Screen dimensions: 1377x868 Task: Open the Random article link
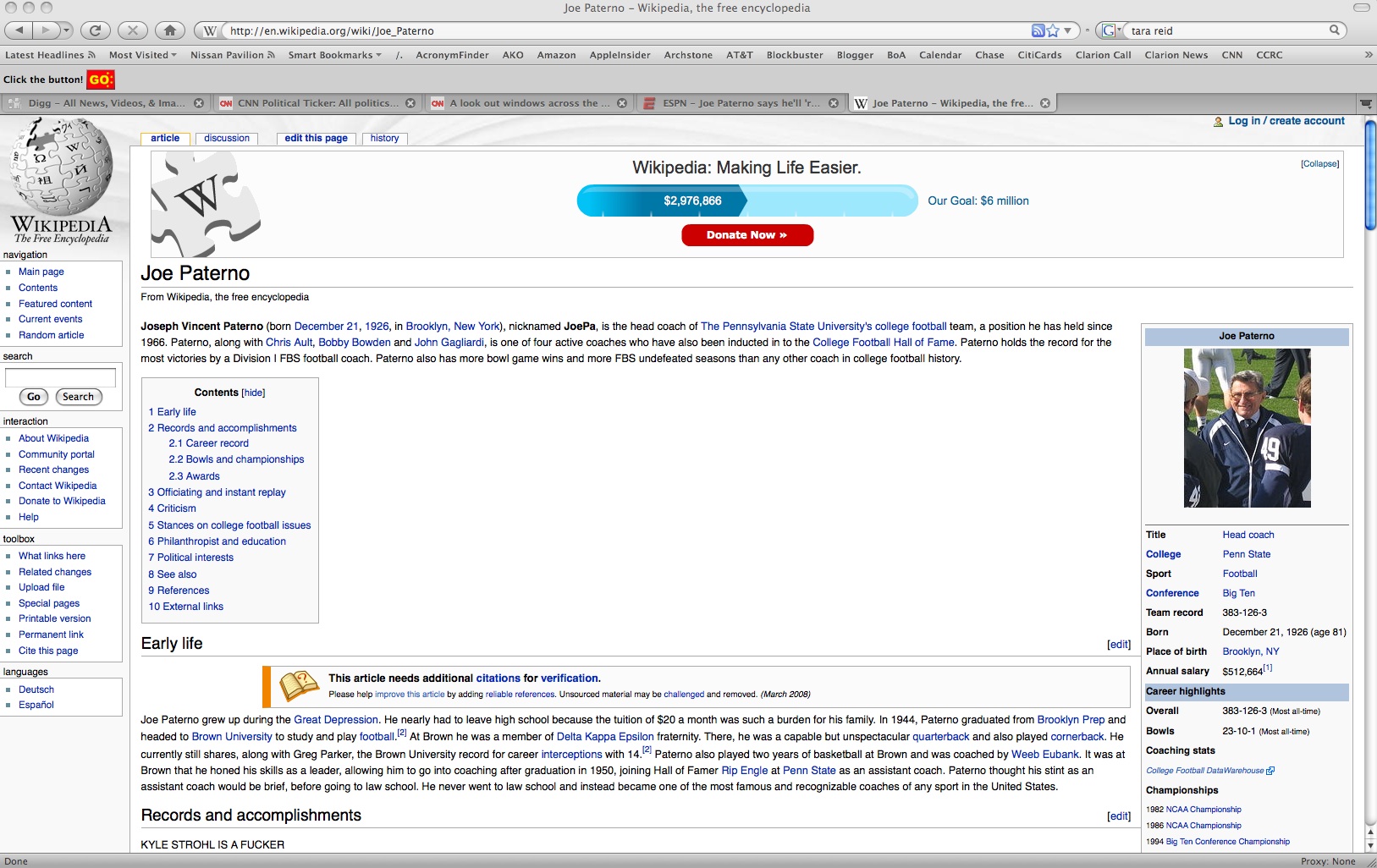[52, 335]
